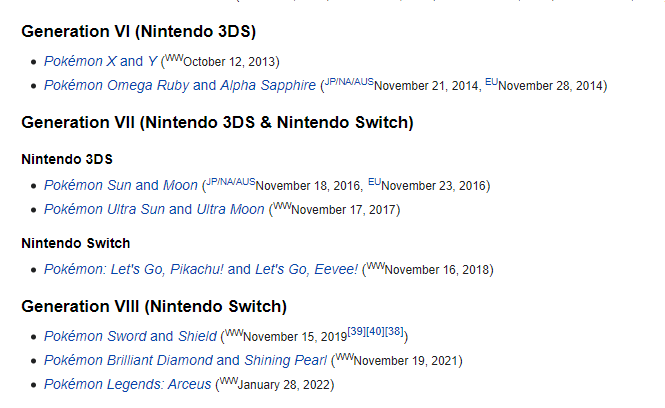Open Let's Go, Eevee! link
The height and width of the screenshot is (408, 665).
coord(307,269)
